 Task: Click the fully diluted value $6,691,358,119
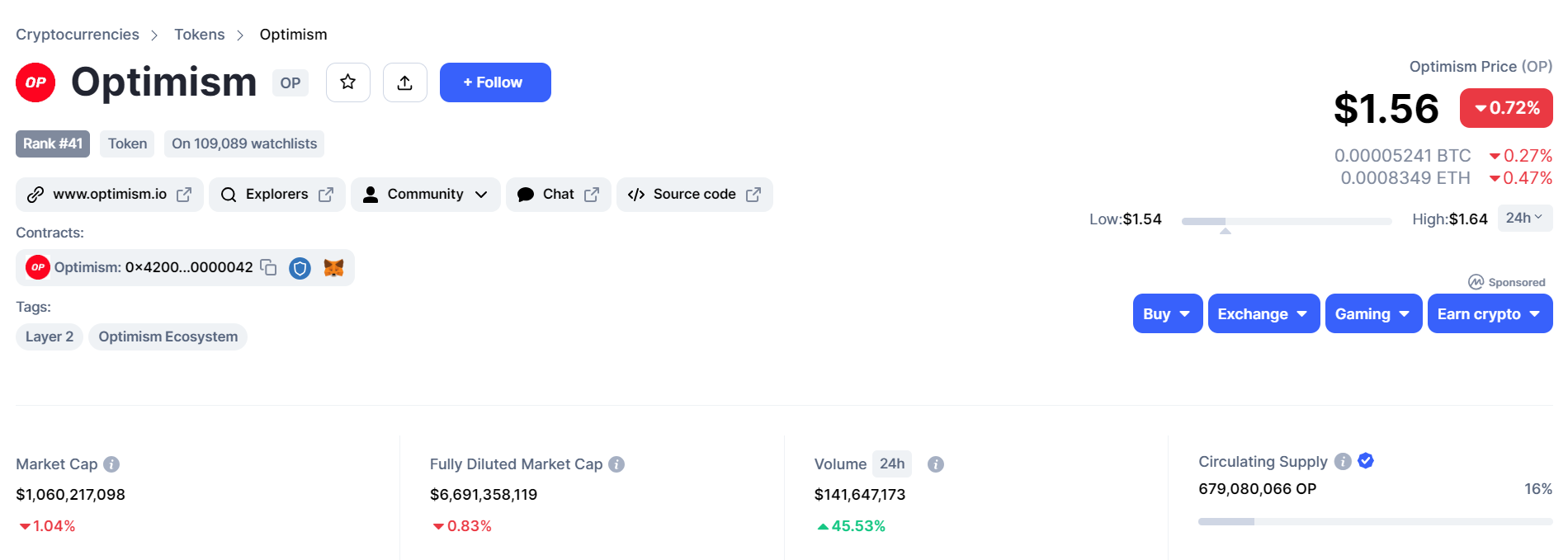tap(484, 495)
